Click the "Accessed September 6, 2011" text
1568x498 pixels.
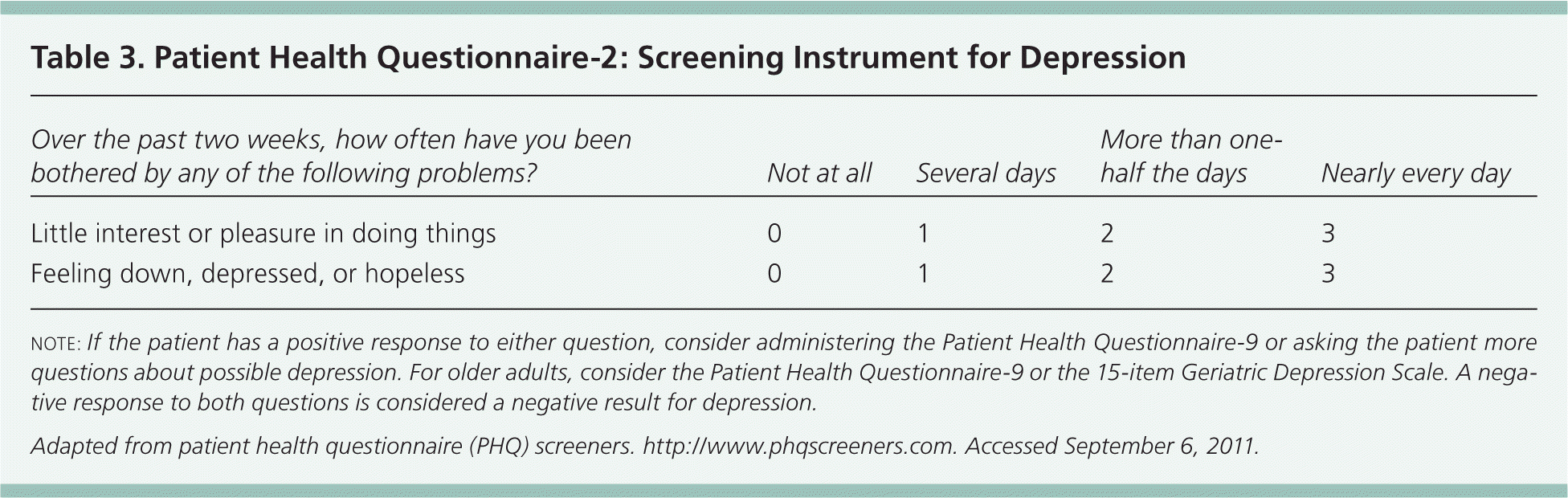pyautogui.click(x=1112, y=446)
